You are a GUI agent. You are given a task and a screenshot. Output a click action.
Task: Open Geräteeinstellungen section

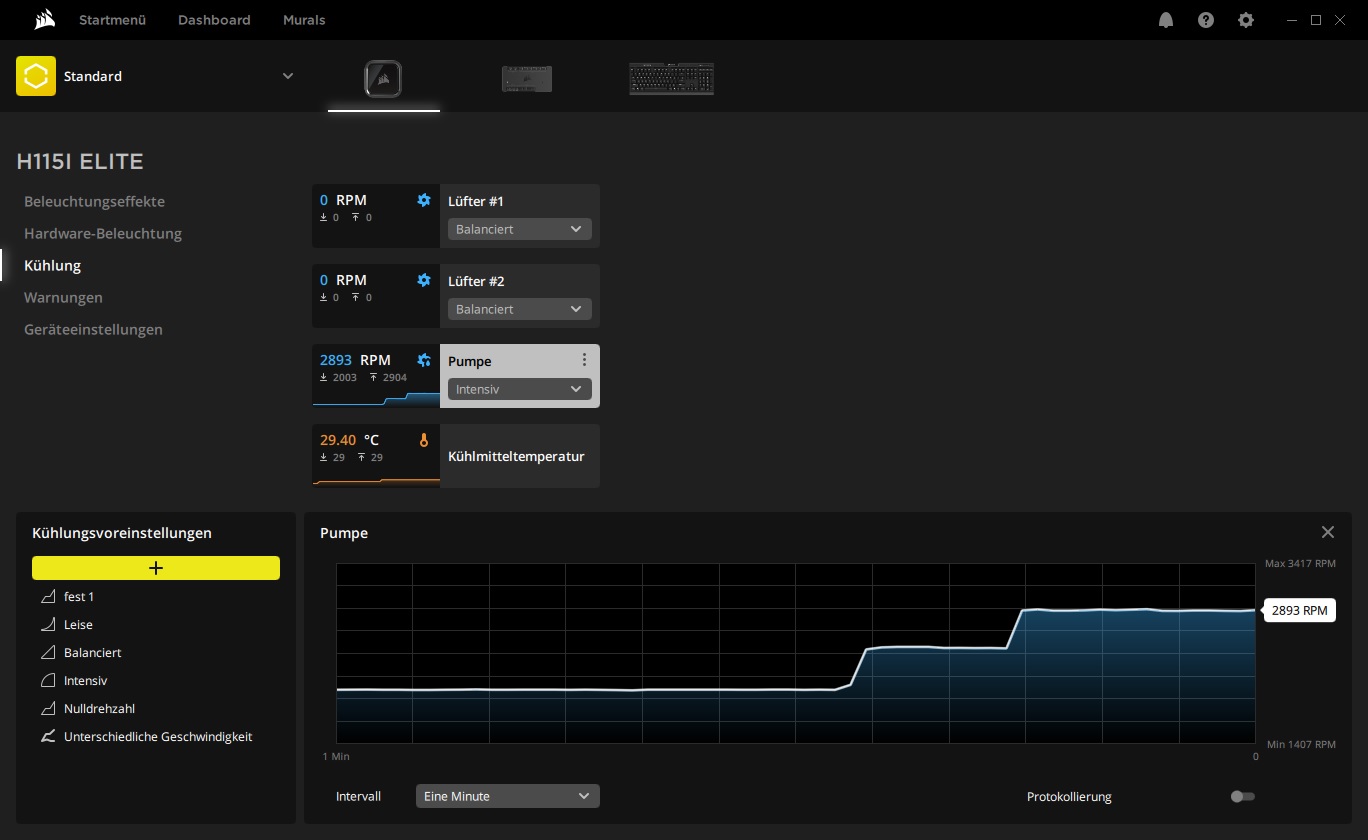[x=93, y=329]
